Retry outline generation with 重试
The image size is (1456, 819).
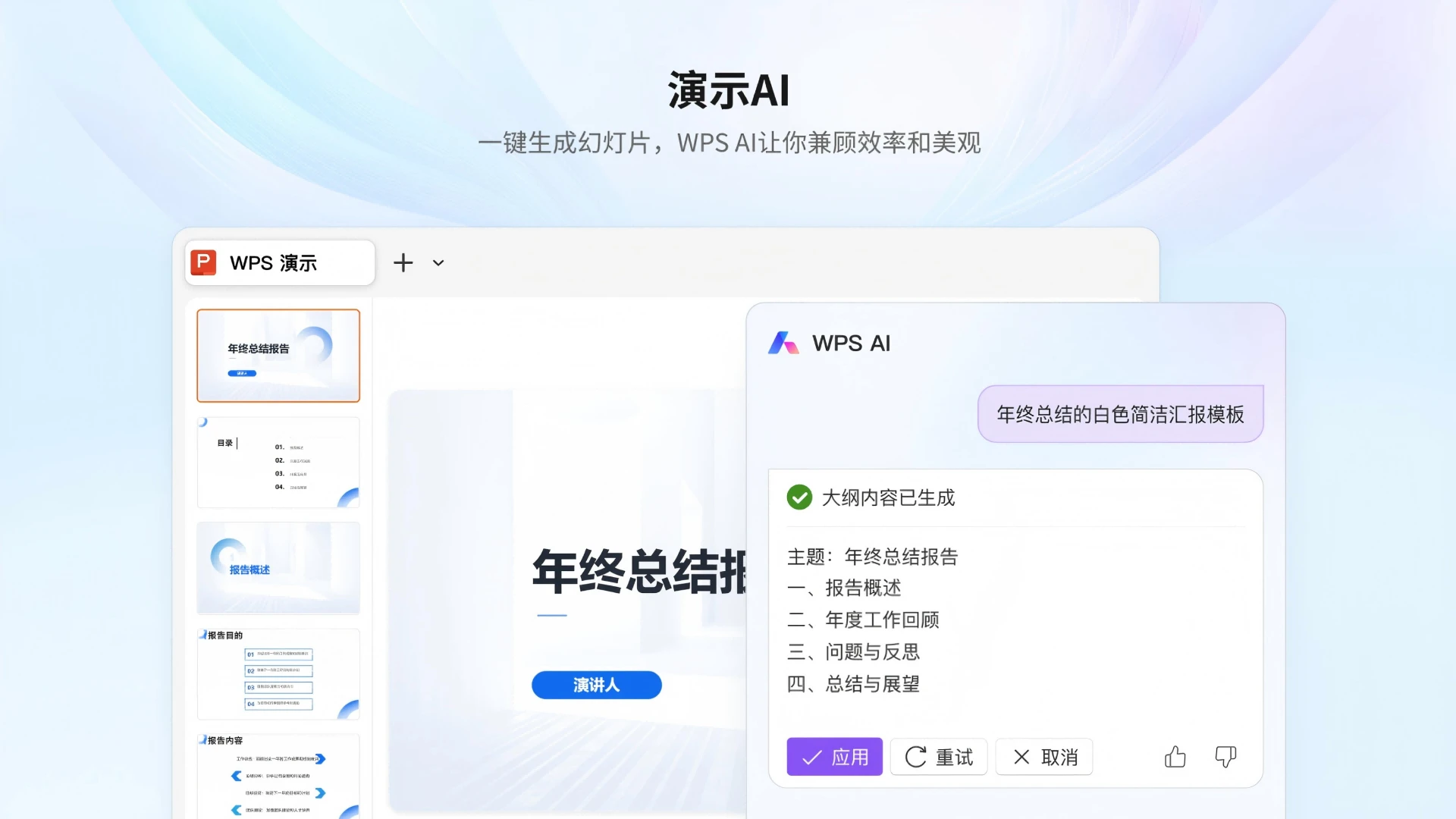pos(939,757)
